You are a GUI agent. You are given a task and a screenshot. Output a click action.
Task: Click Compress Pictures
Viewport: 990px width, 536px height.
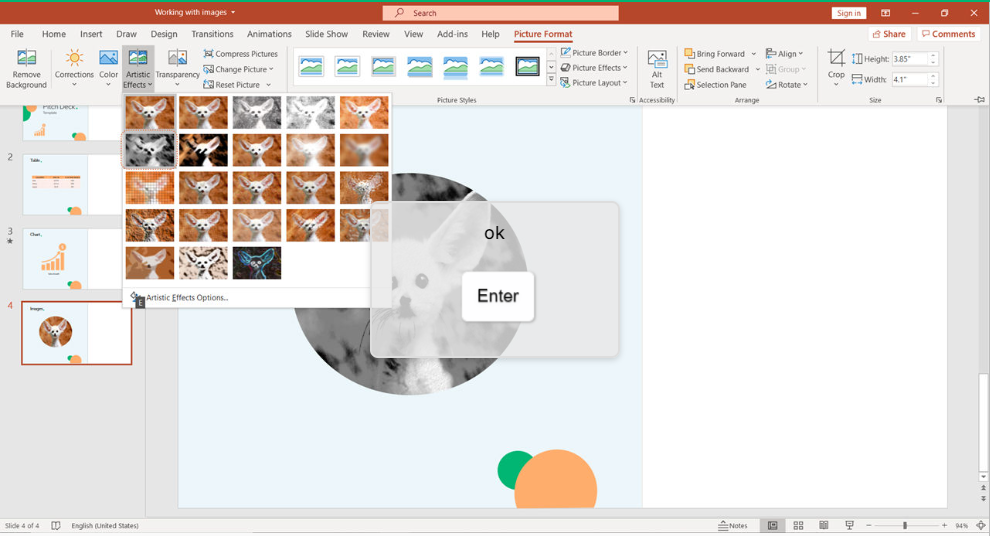pos(241,54)
